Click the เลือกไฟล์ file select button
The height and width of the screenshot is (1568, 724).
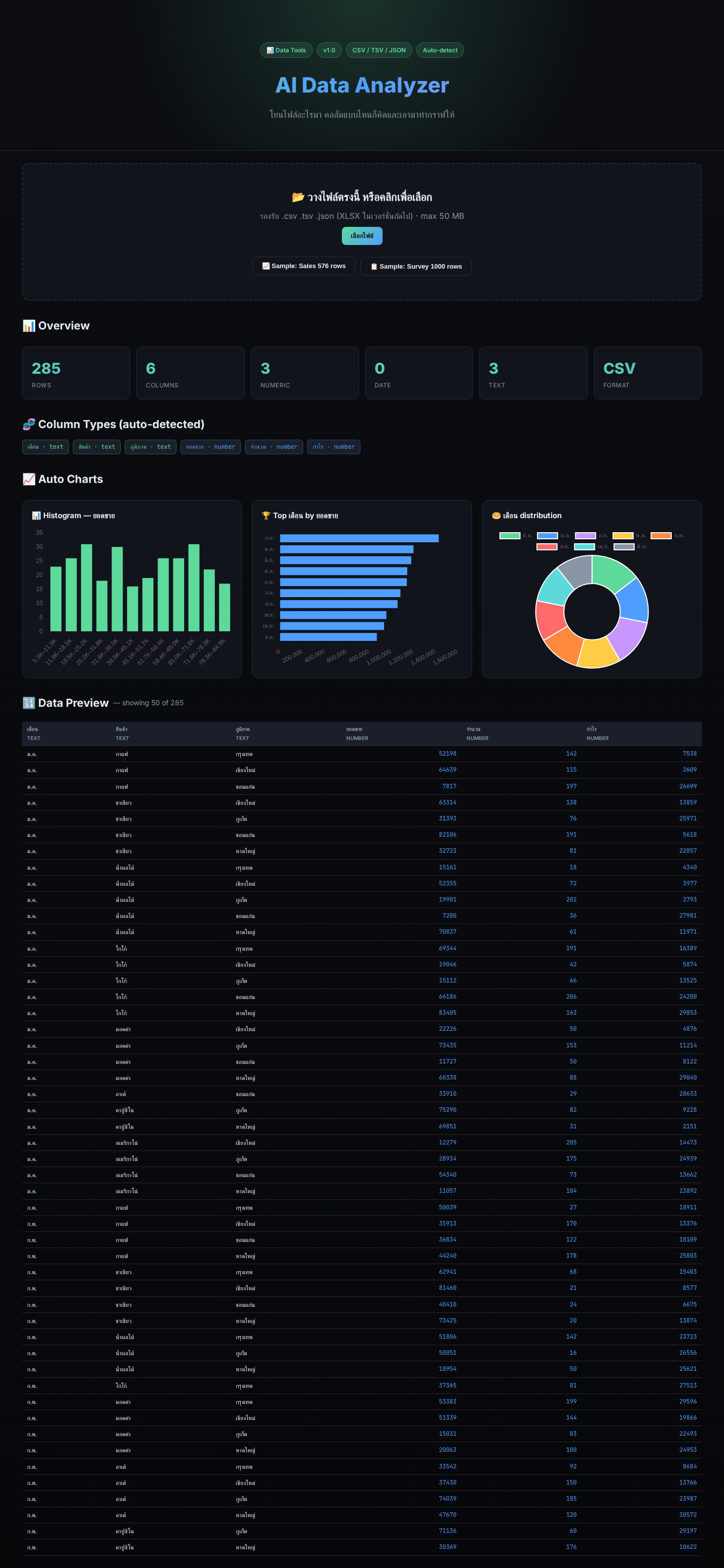pos(362,235)
